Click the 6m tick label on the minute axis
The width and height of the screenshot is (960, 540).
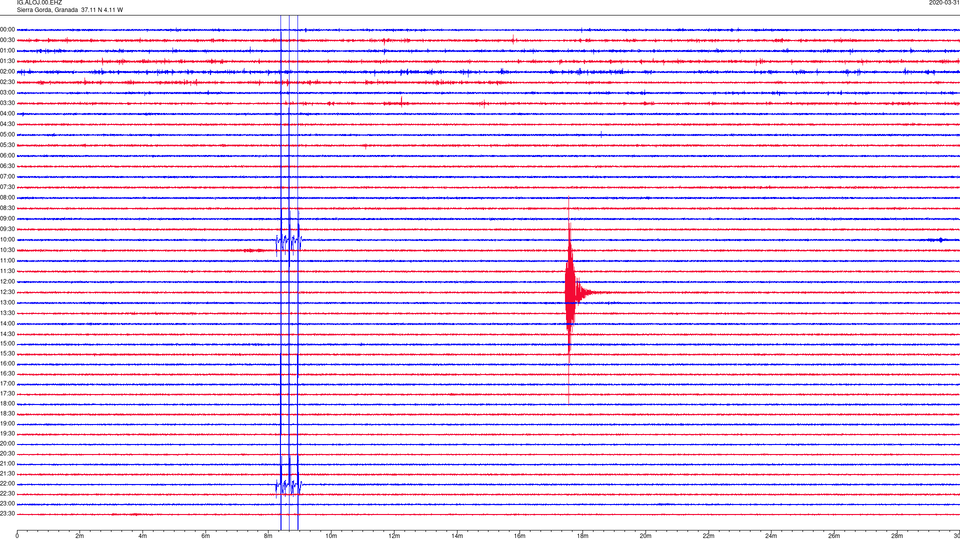pyautogui.click(x=205, y=536)
